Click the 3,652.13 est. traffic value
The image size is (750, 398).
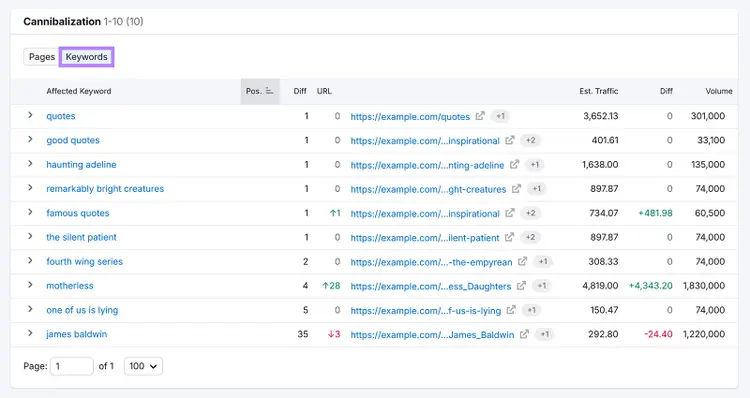click(600, 116)
